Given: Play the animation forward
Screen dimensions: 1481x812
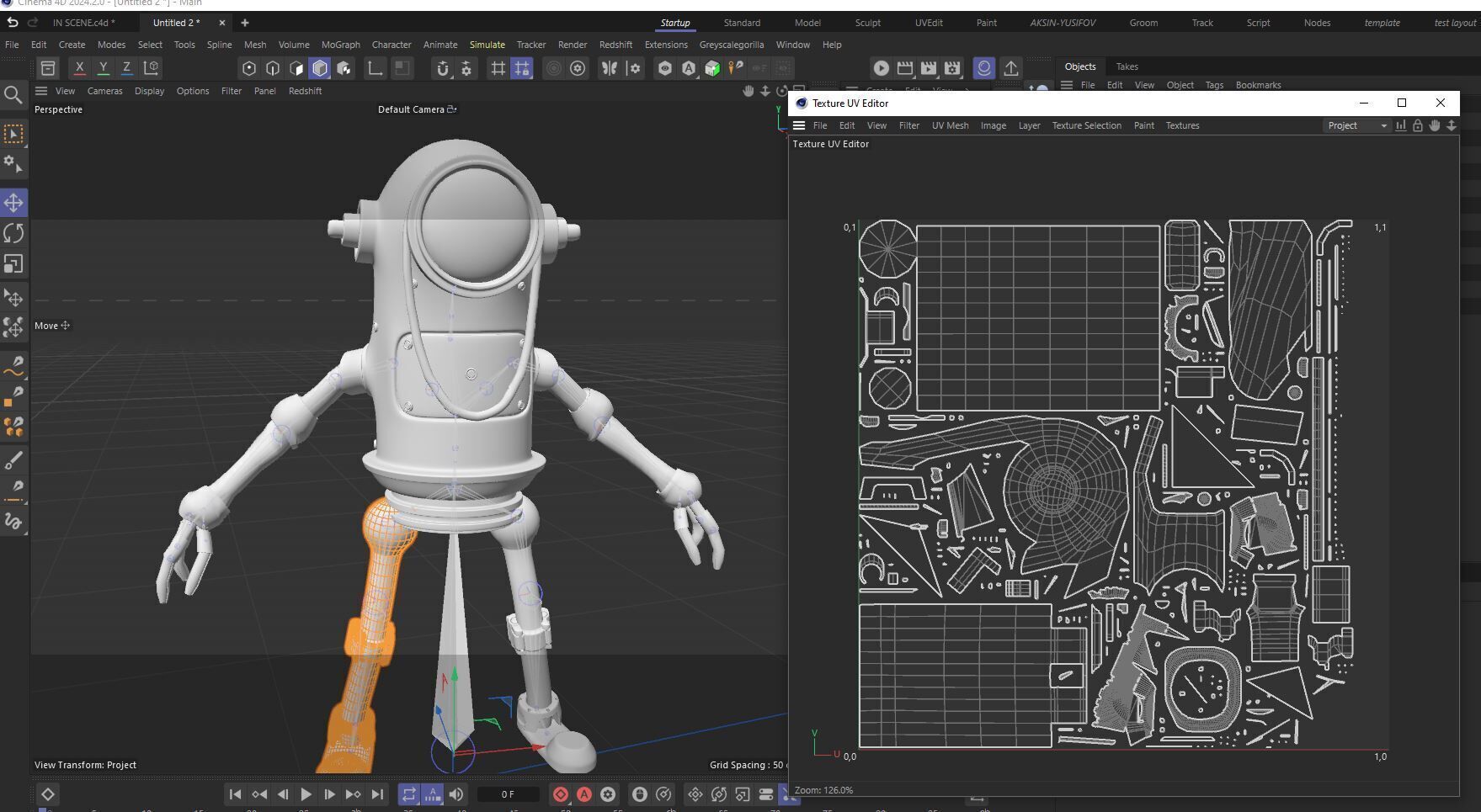Looking at the screenshot, I should pos(306,794).
